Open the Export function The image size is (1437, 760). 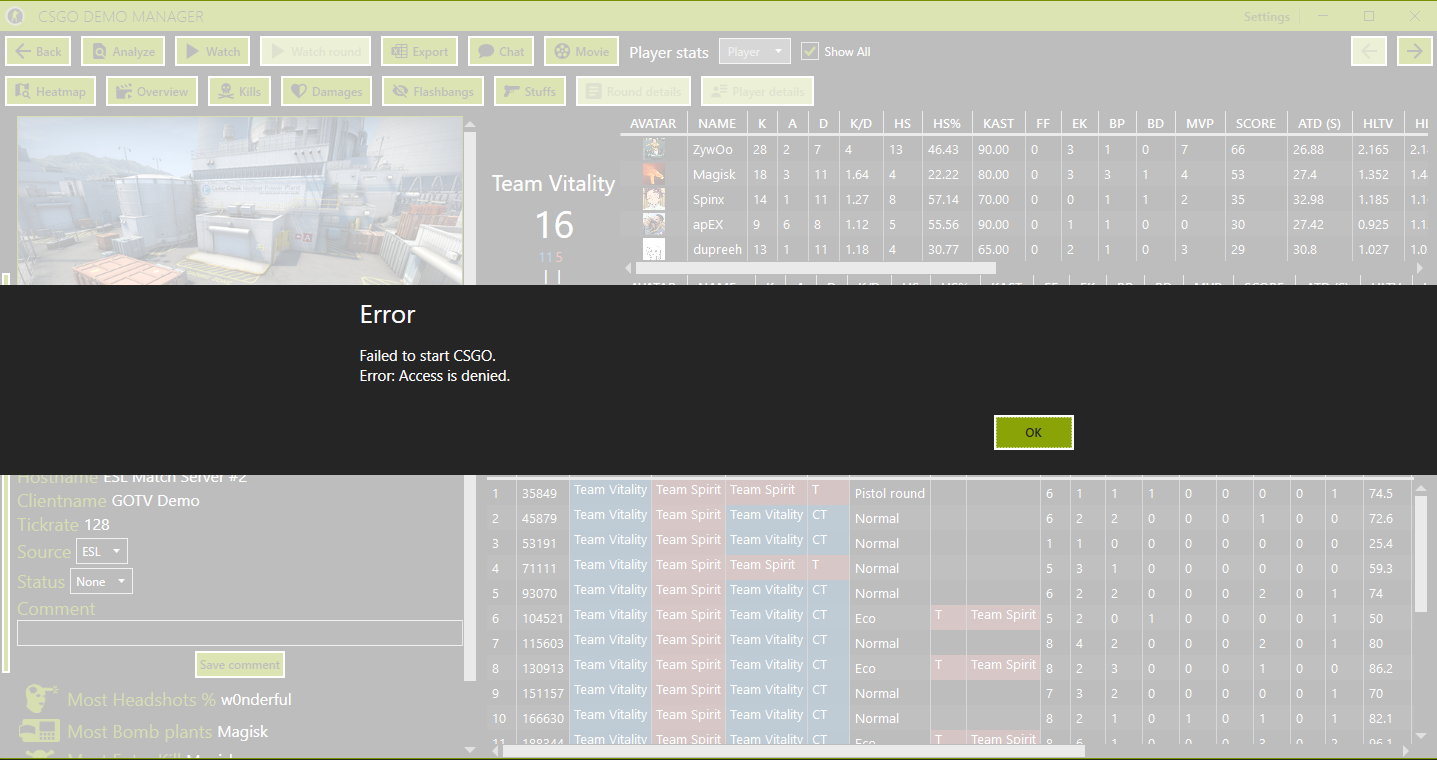click(x=419, y=50)
